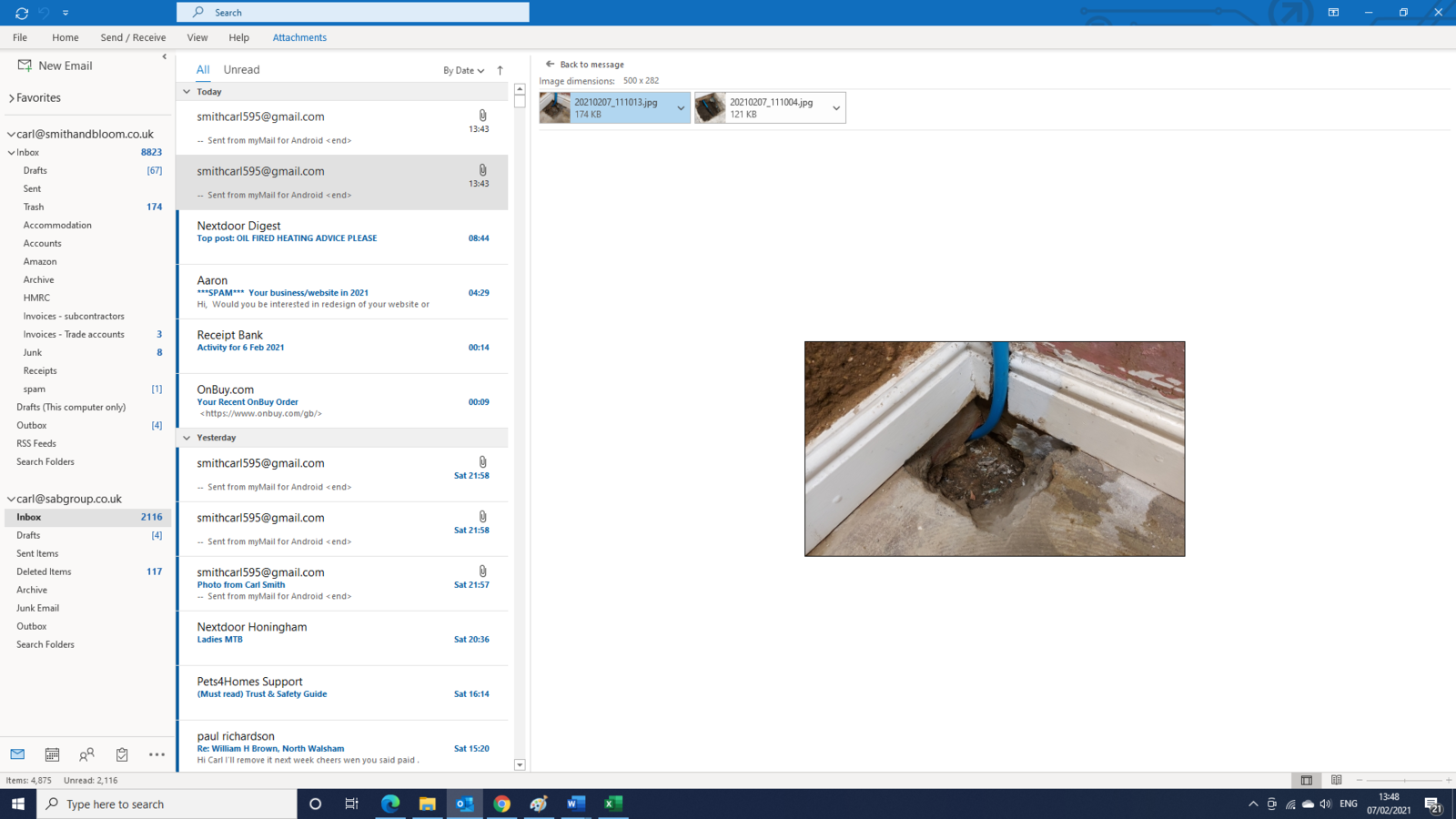Viewport: 1456px width, 819px height.
Task: Select Normal view in status bar
Action: (1306, 780)
